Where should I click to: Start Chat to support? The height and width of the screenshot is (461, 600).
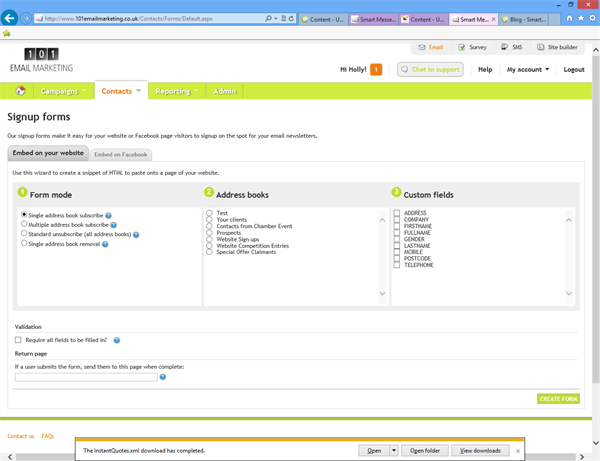(430, 70)
